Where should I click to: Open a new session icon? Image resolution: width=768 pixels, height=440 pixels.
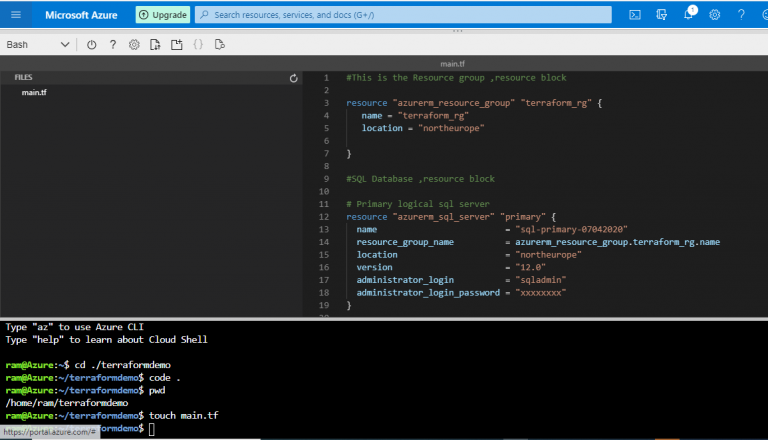pyautogui.click(x=176, y=45)
